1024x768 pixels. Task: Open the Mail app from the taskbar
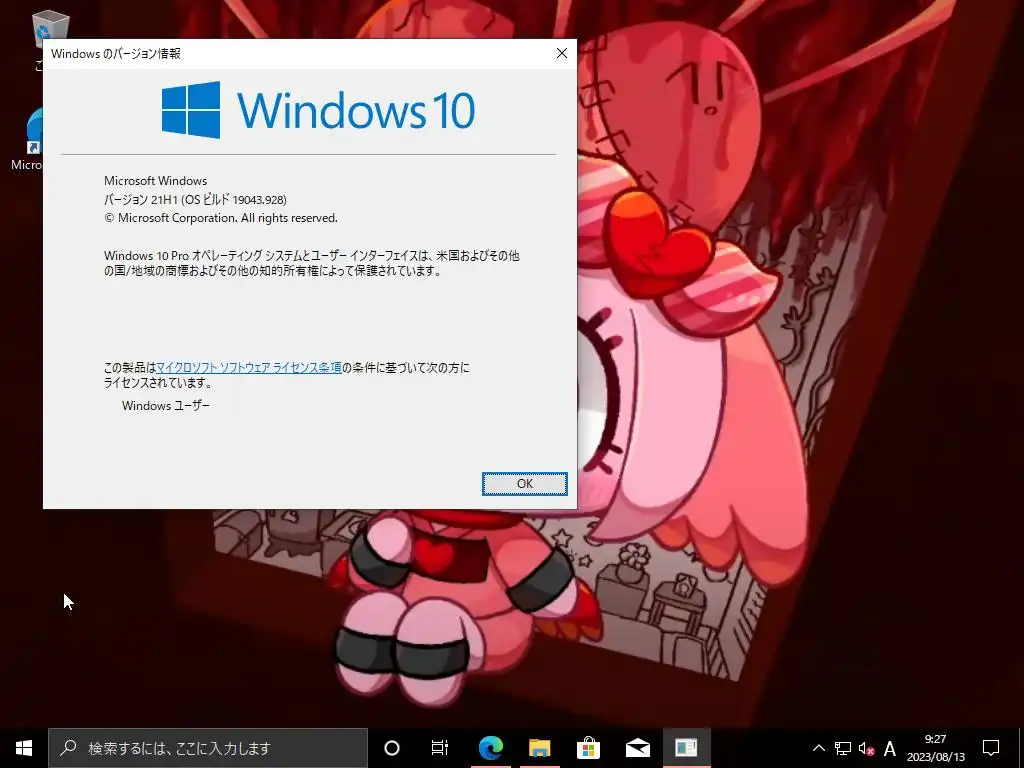coord(637,748)
